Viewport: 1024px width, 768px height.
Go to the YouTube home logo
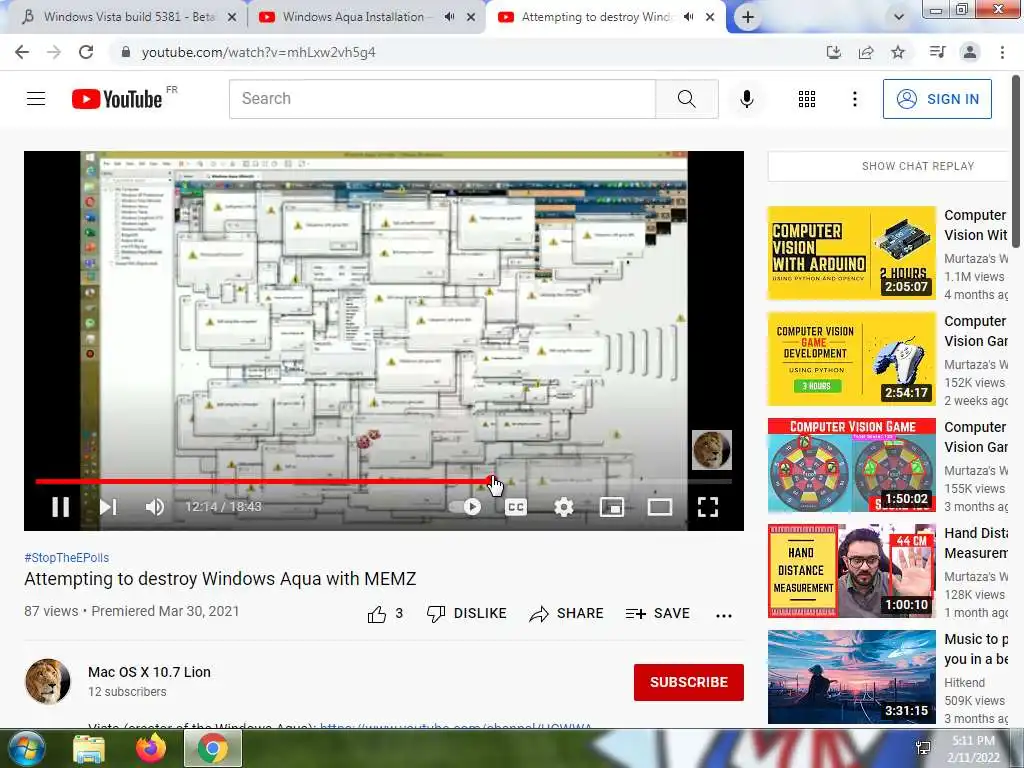[117, 99]
